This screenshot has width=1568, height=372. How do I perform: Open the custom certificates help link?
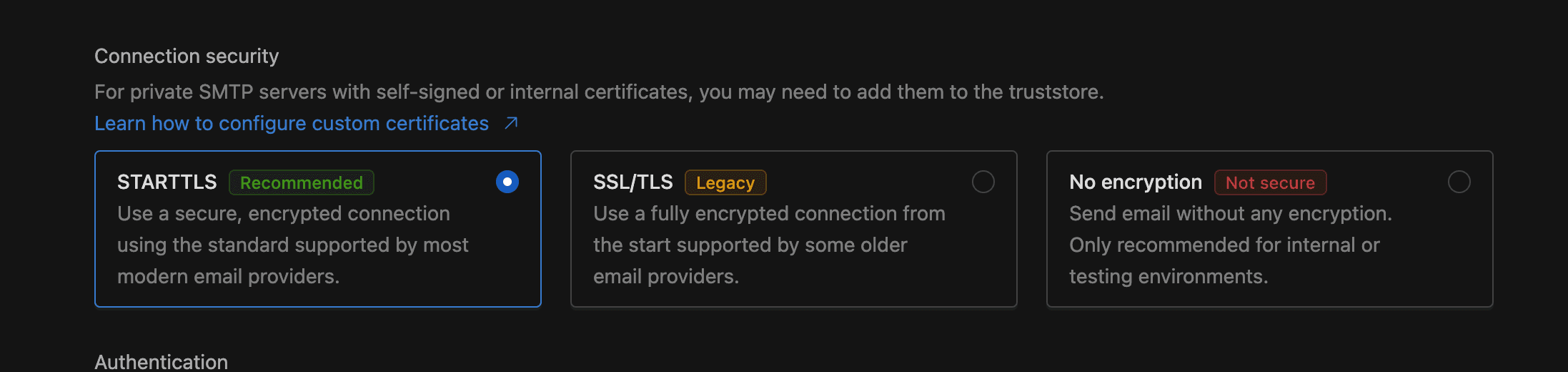click(292, 124)
